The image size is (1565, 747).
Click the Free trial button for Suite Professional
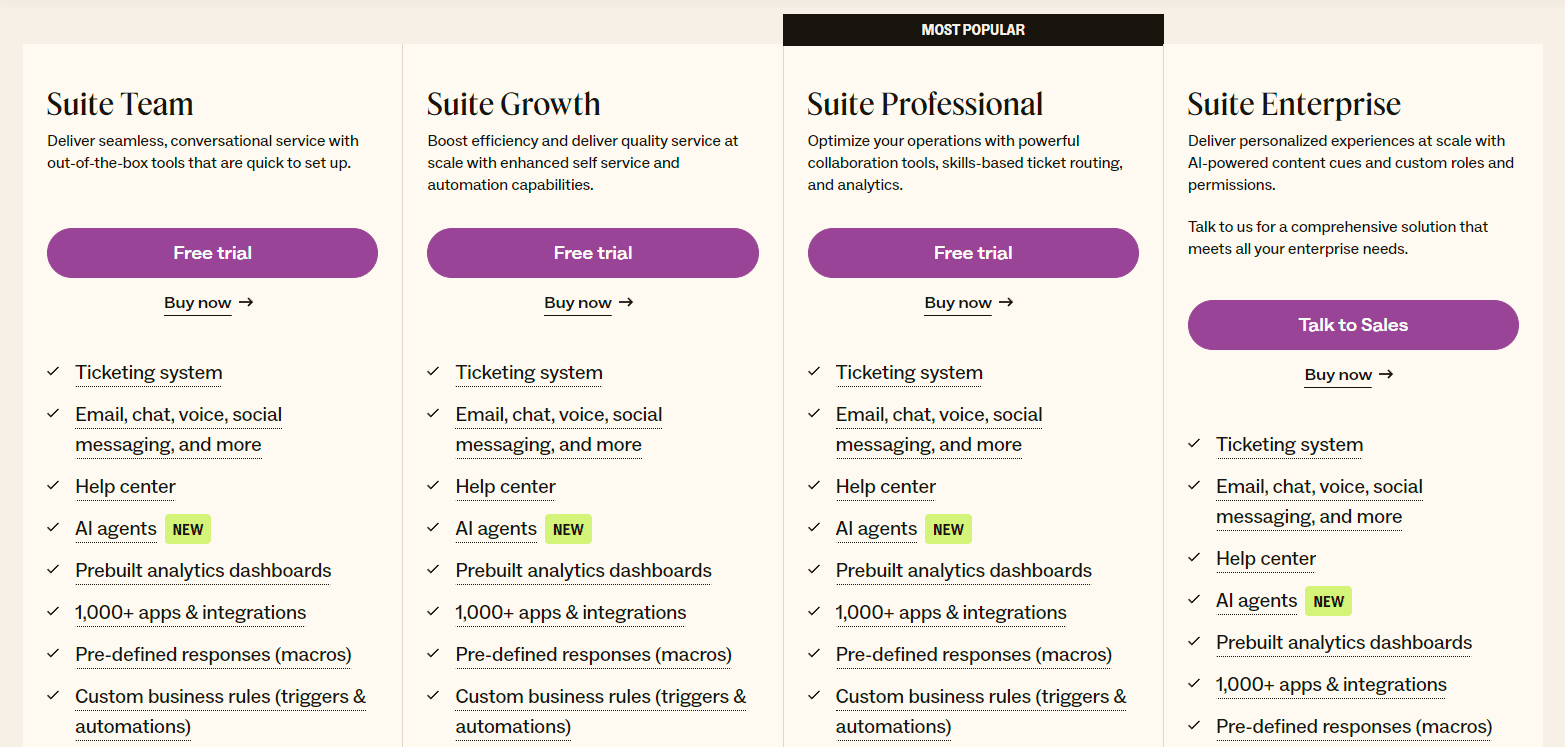pyautogui.click(x=973, y=253)
